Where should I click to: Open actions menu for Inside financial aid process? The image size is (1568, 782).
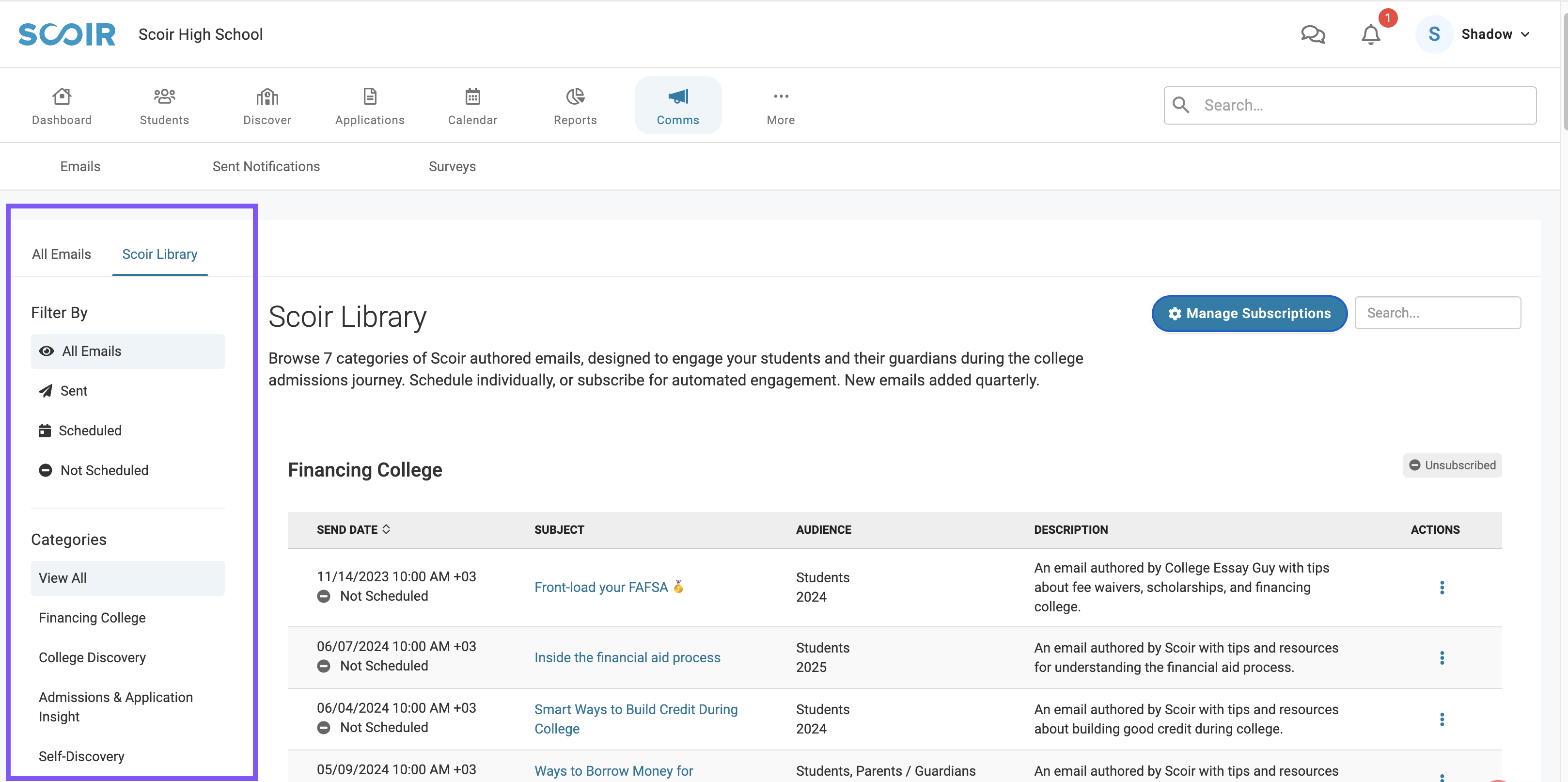1442,657
